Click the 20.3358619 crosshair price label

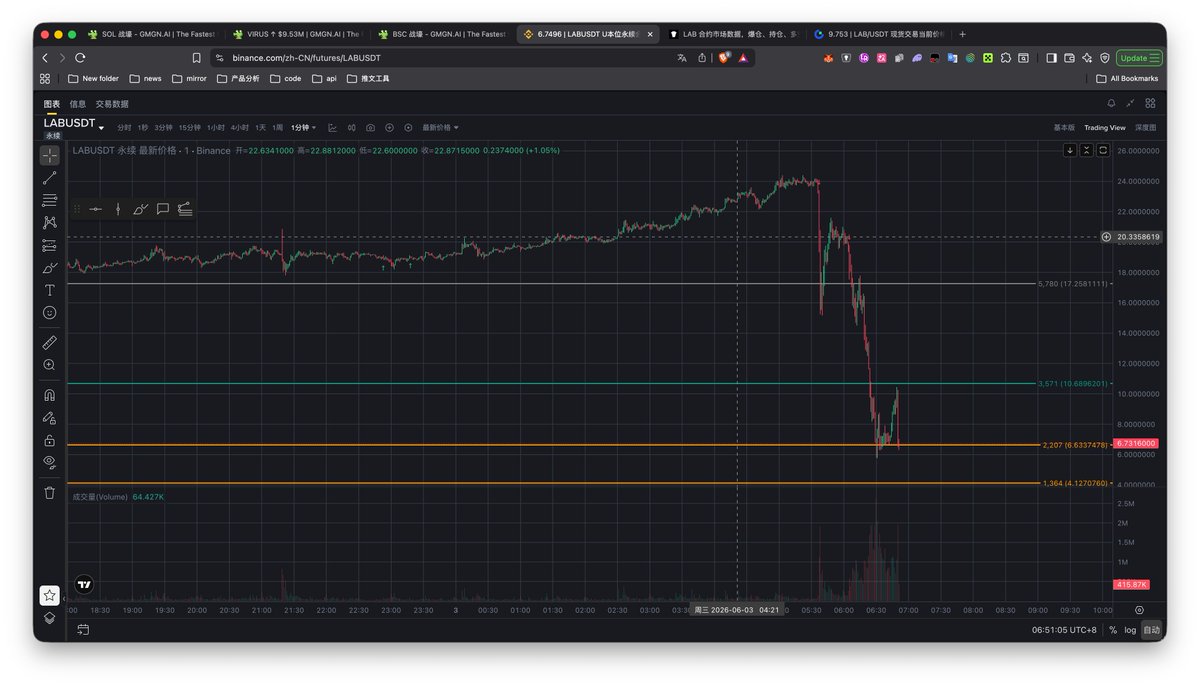pyautogui.click(x=1138, y=237)
